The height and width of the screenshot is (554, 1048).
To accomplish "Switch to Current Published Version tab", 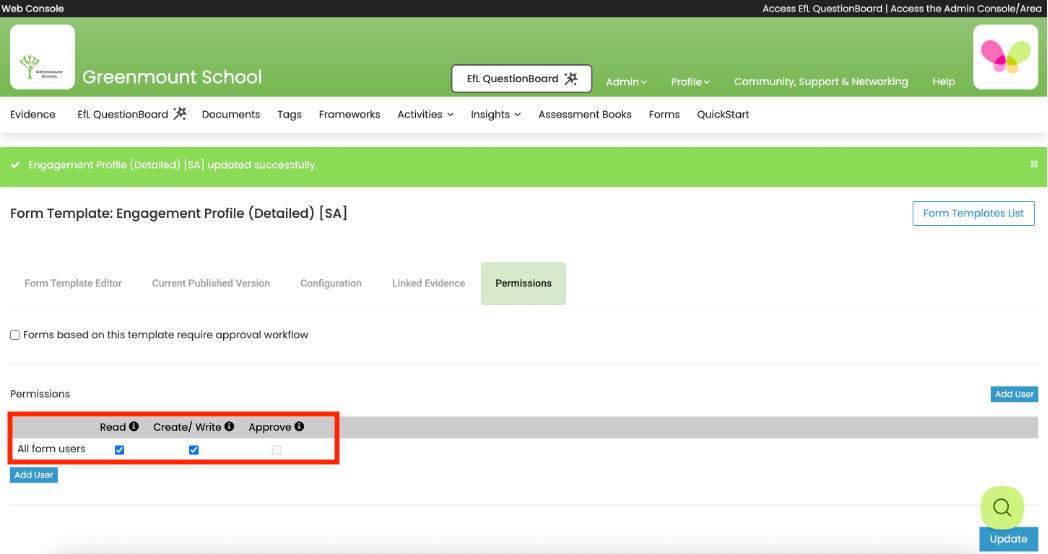I will (211, 283).
